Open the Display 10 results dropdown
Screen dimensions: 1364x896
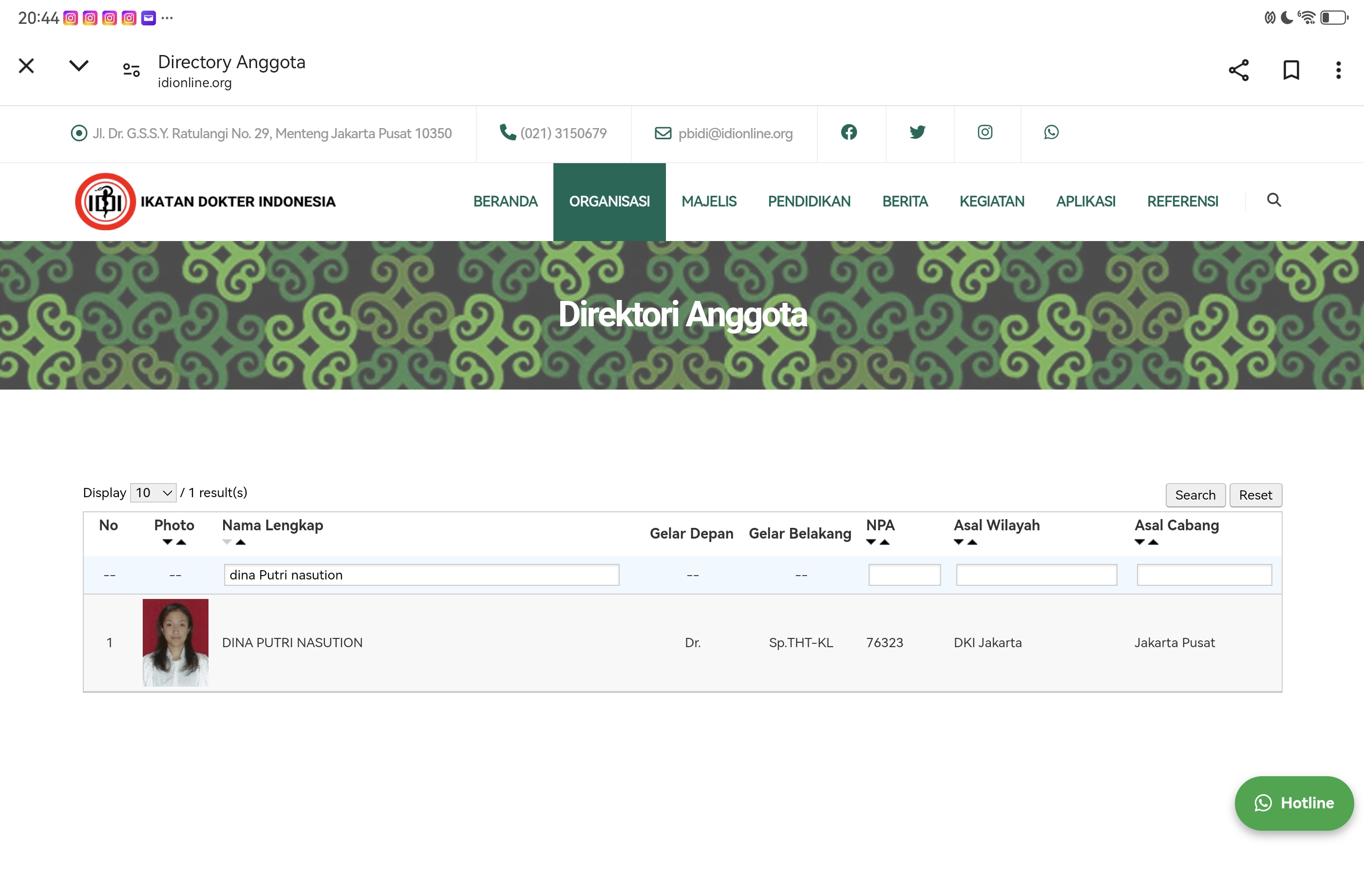pyautogui.click(x=153, y=493)
